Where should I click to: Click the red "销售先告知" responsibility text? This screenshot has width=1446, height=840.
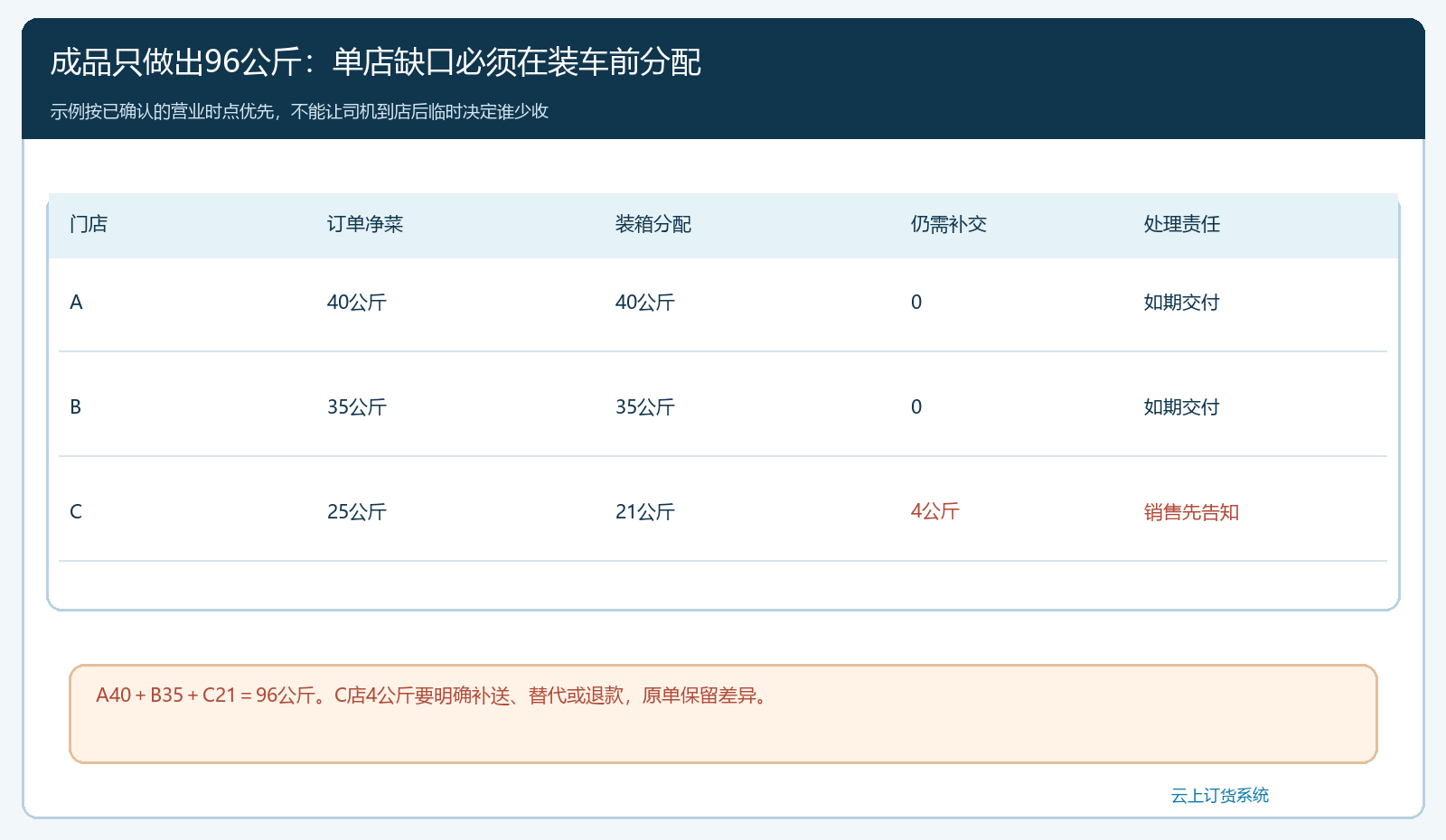click(x=1191, y=512)
